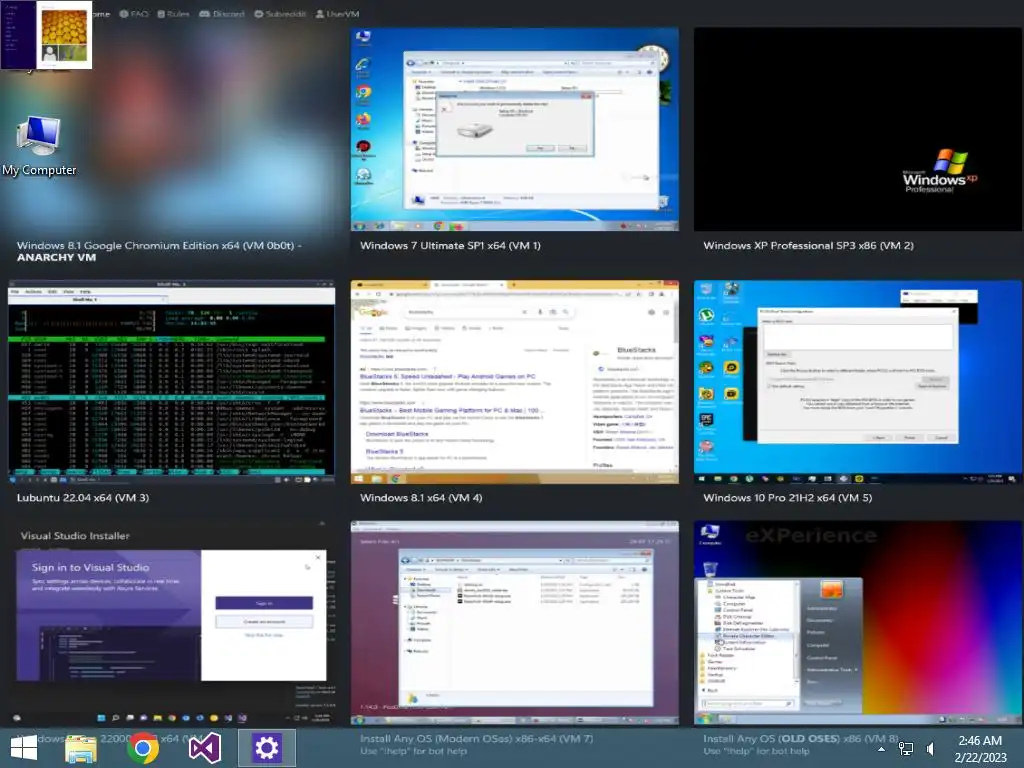
Task: Open the PC settings gear taskbar icon
Action: [266, 748]
